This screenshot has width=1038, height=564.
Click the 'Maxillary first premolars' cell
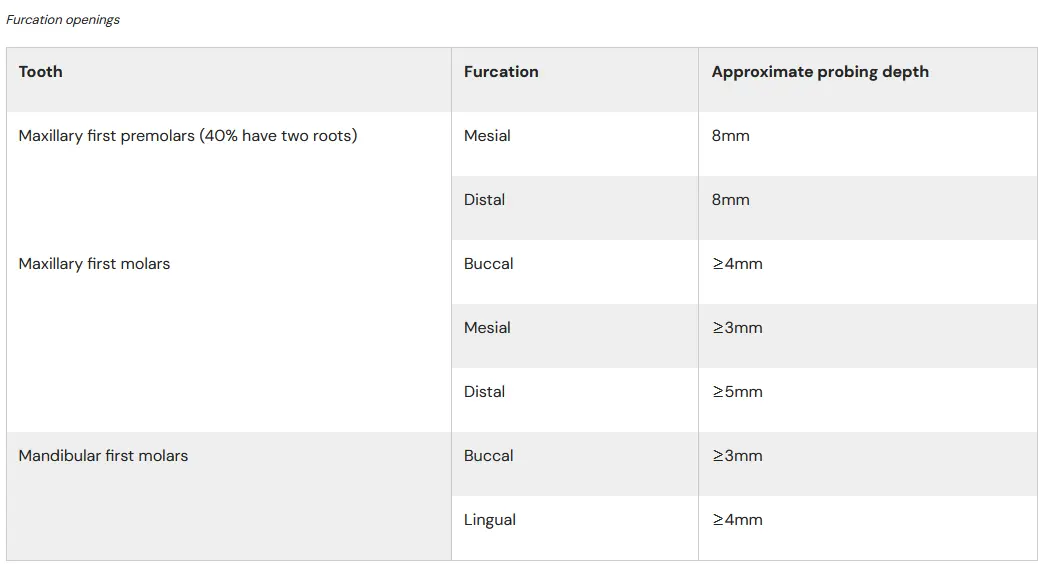pyautogui.click(x=229, y=176)
